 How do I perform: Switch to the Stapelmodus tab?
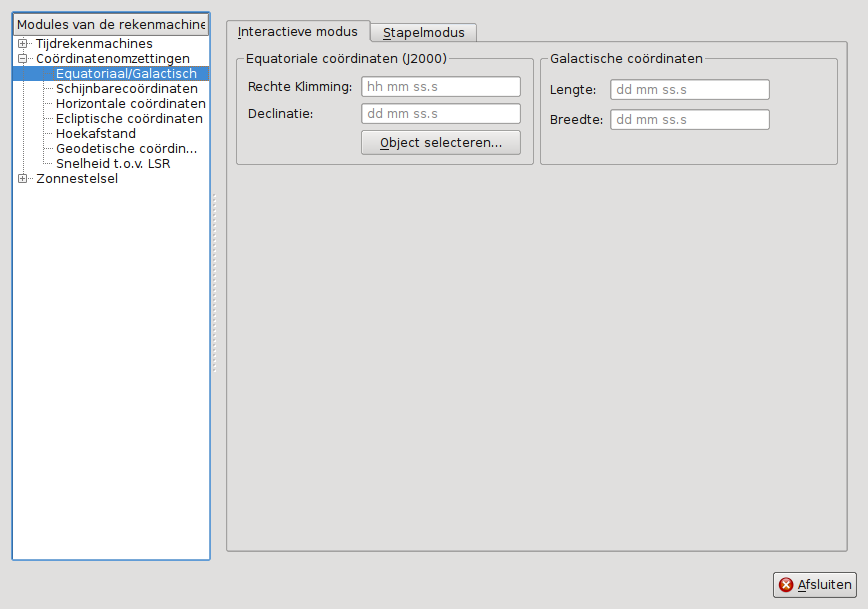pos(424,33)
